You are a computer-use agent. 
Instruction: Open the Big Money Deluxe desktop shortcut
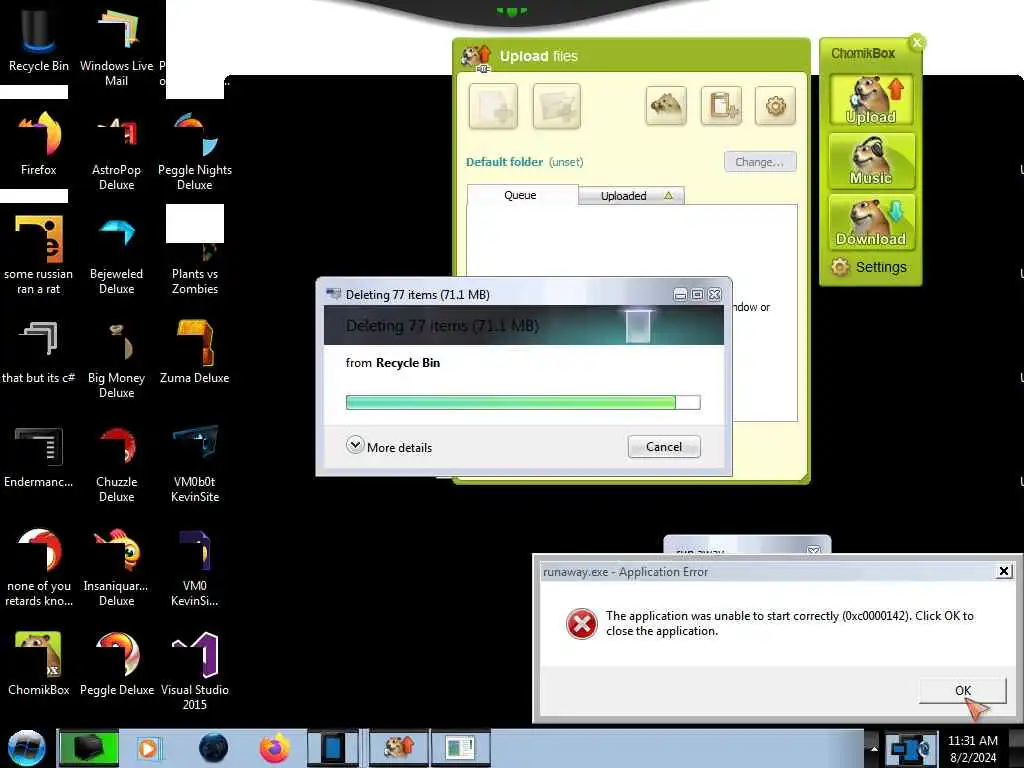[x=116, y=358]
